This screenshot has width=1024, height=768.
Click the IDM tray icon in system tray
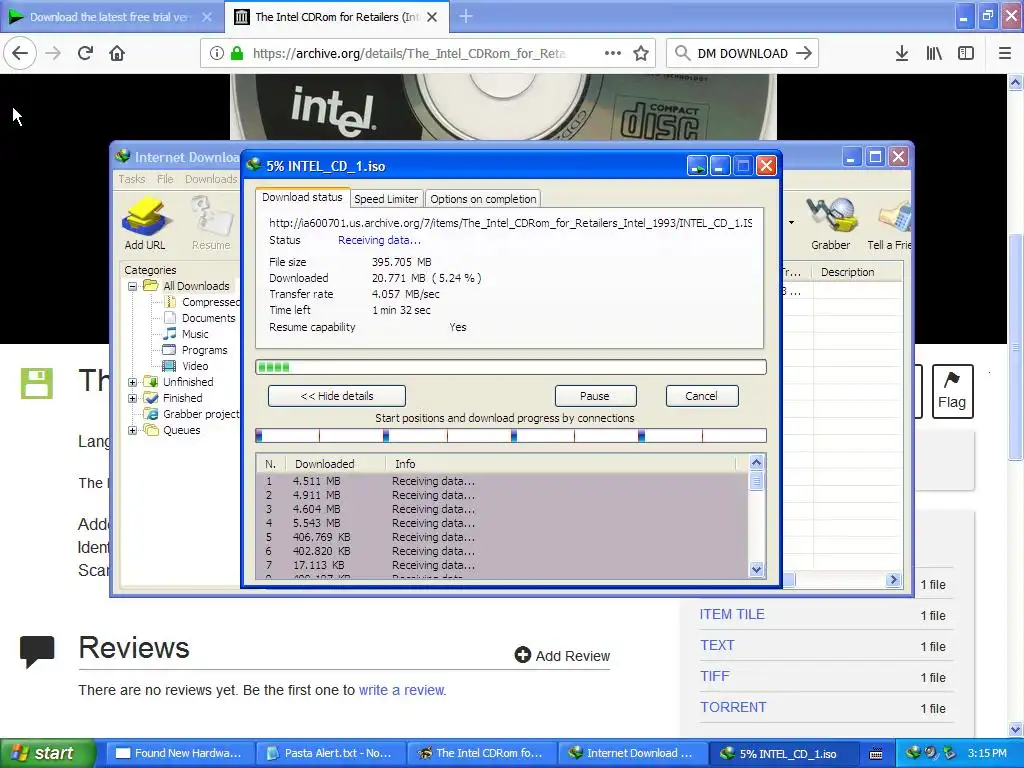[912, 753]
